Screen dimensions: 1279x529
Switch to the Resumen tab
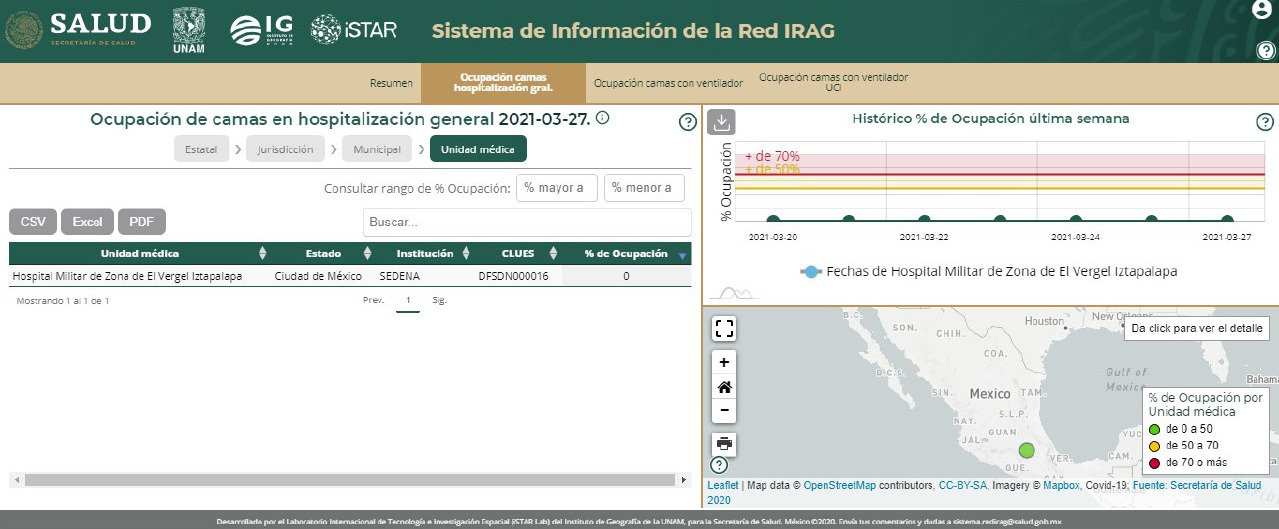pyautogui.click(x=391, y=83)
